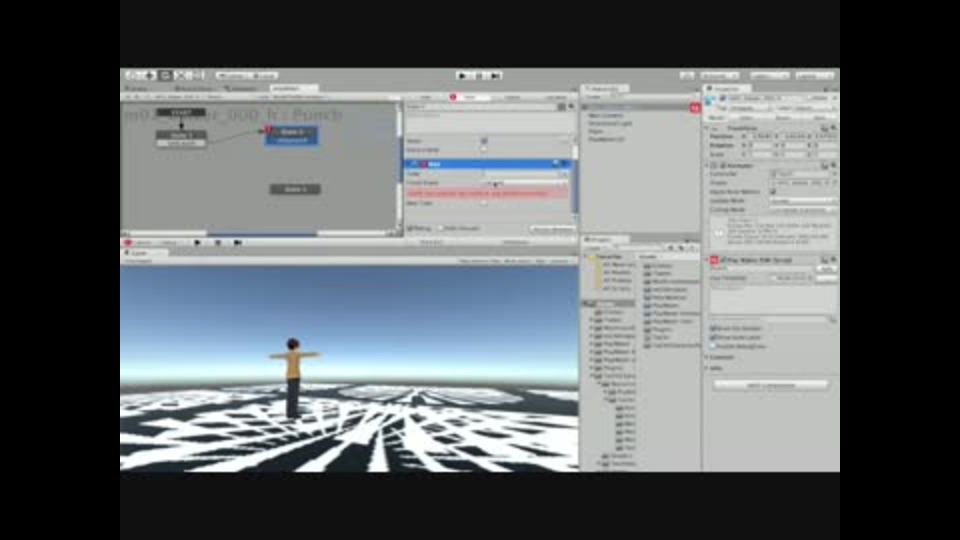Viewport: 960px width, 540px height.
Task: Open the Animator component gear menu
Action: (x=833, y=165)
